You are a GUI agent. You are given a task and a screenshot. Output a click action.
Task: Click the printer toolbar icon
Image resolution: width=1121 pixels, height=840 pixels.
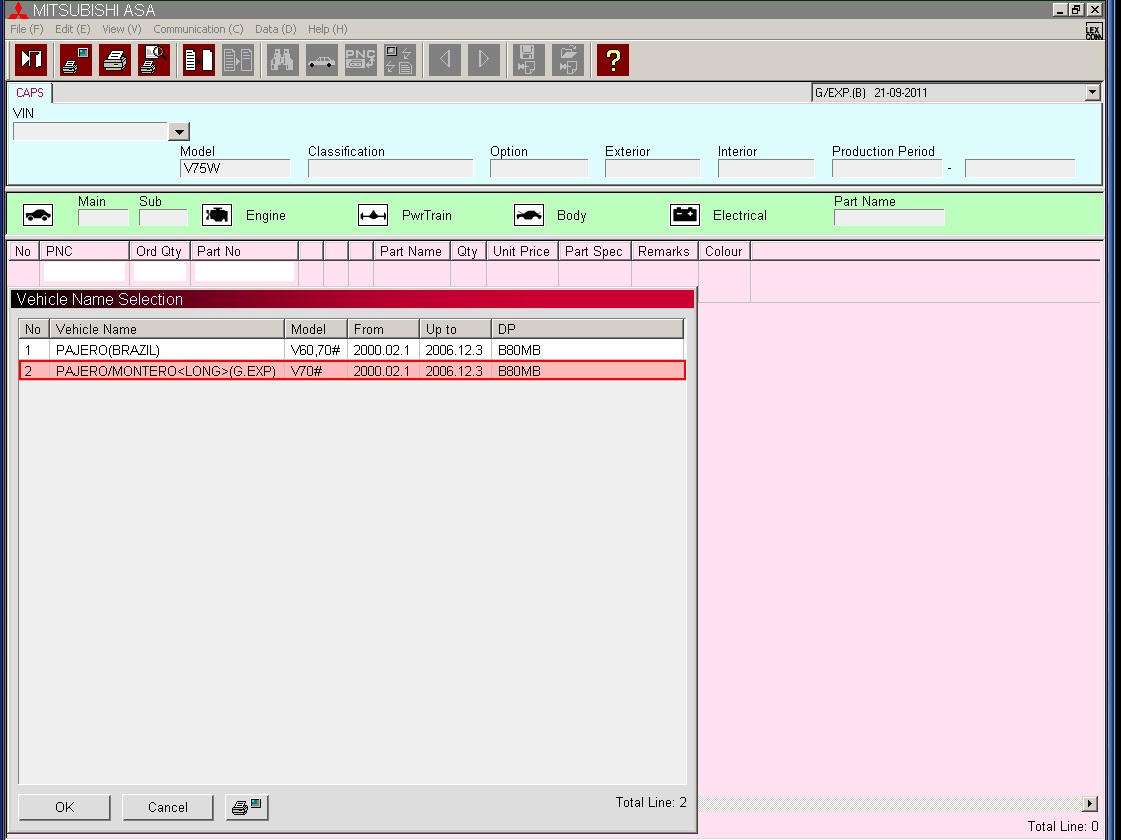(115, 60)
